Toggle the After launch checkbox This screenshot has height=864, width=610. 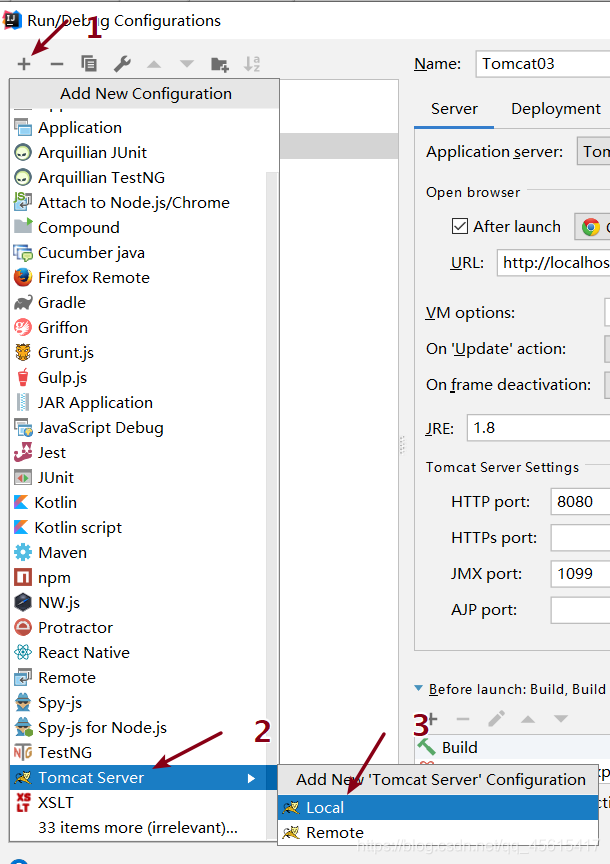point(460,226)
